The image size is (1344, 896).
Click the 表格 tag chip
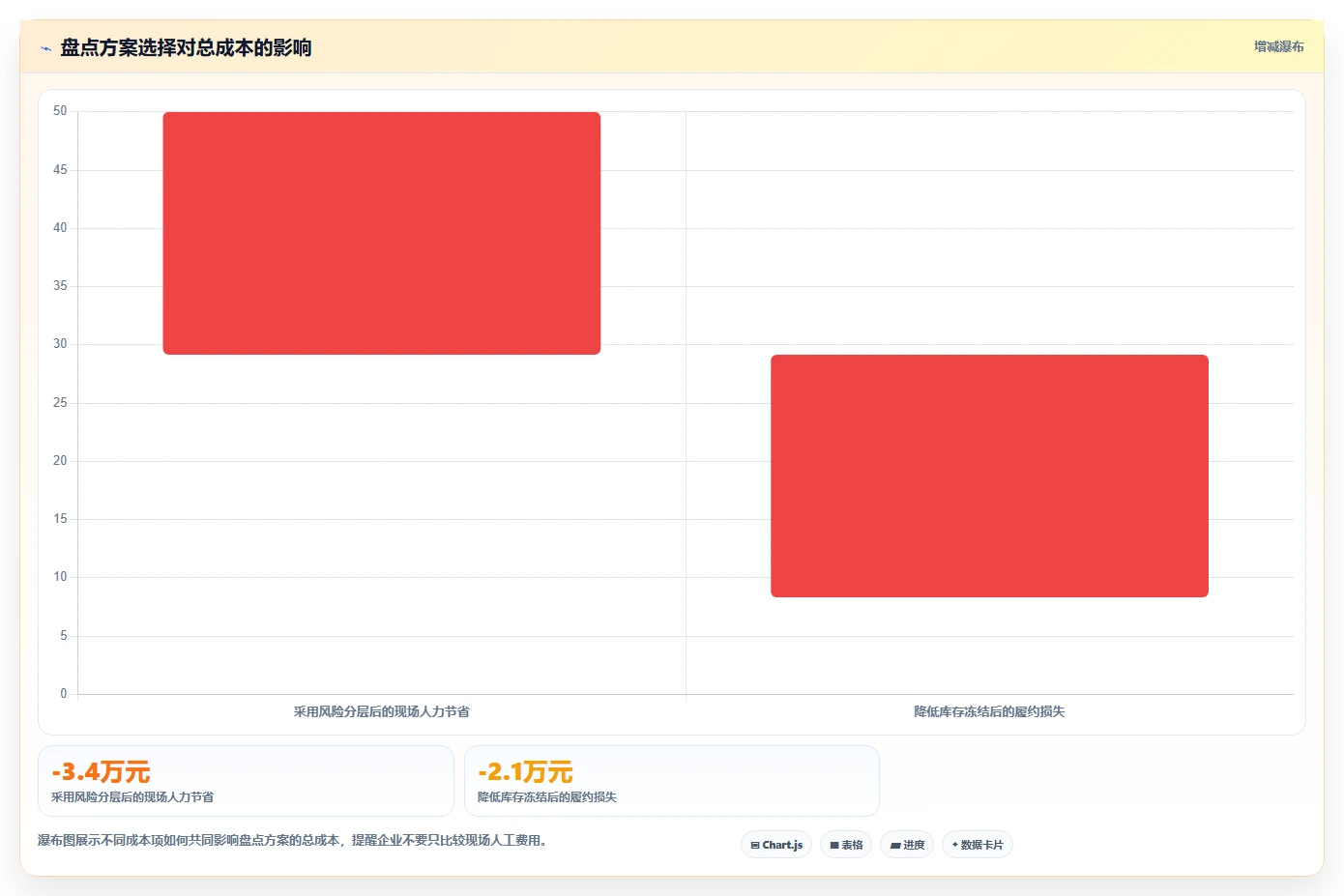pyautogui.click(x=846, y=845)
